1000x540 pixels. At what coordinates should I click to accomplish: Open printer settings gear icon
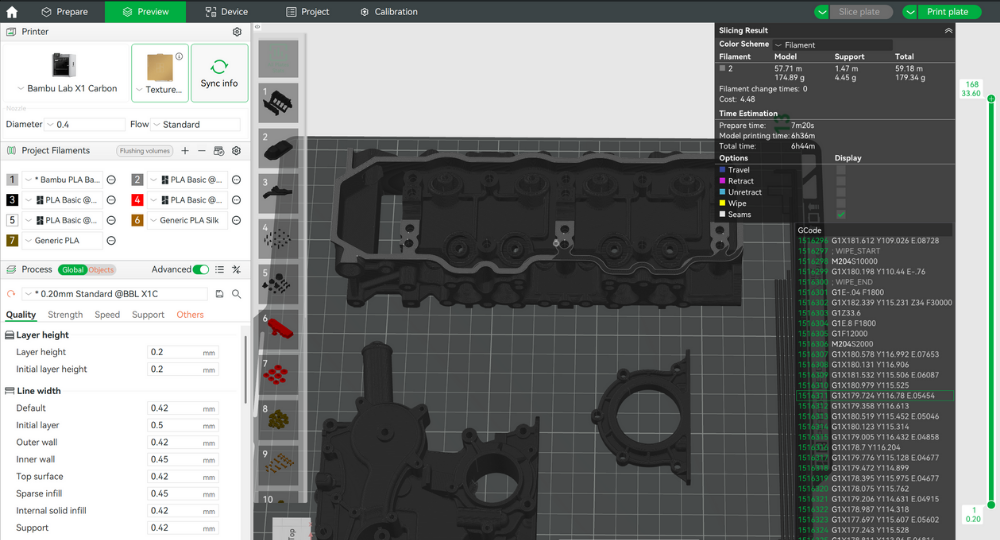[x=237, y=32]
